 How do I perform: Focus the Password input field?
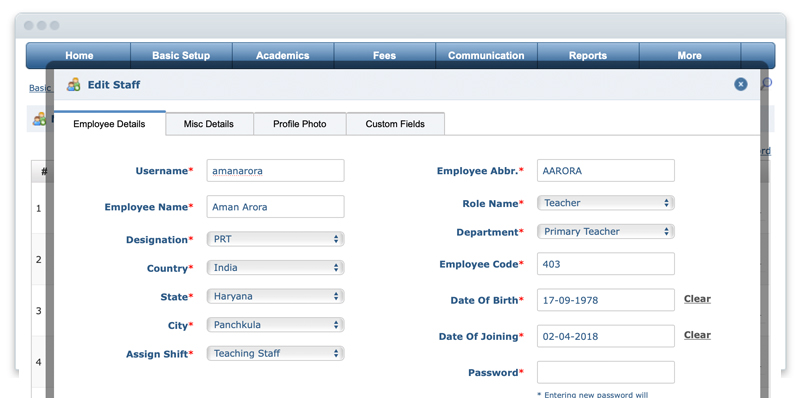pyautogui.click(x=606, y=372)
